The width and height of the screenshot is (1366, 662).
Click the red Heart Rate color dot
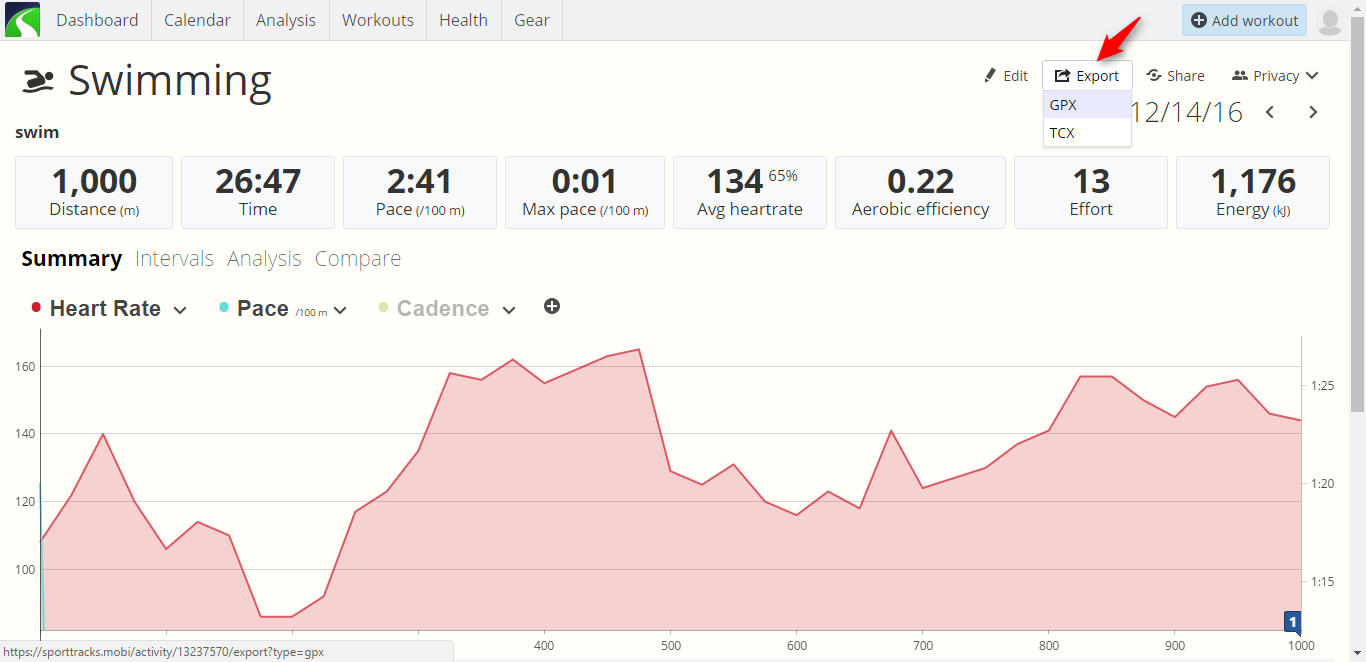pos(36,307)
